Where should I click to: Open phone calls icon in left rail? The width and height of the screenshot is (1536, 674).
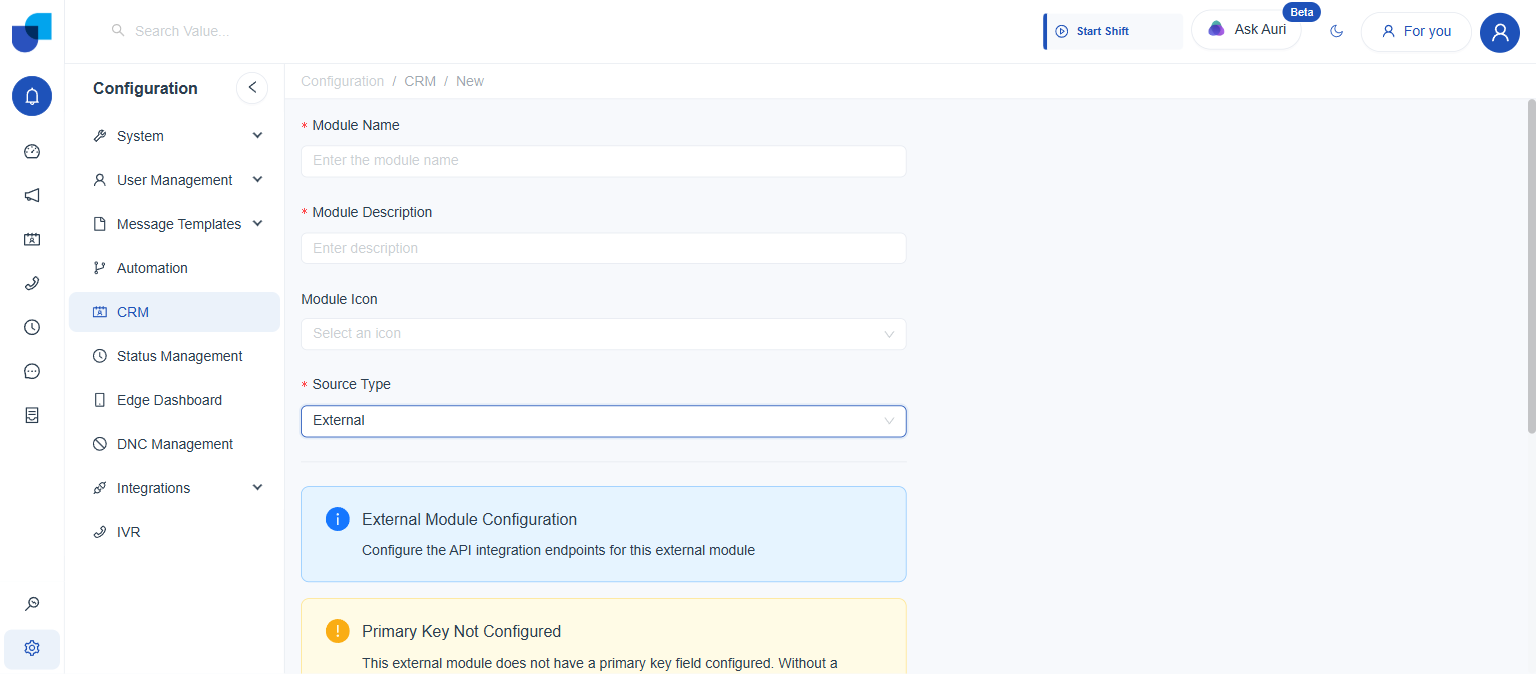tap(32, 284)
